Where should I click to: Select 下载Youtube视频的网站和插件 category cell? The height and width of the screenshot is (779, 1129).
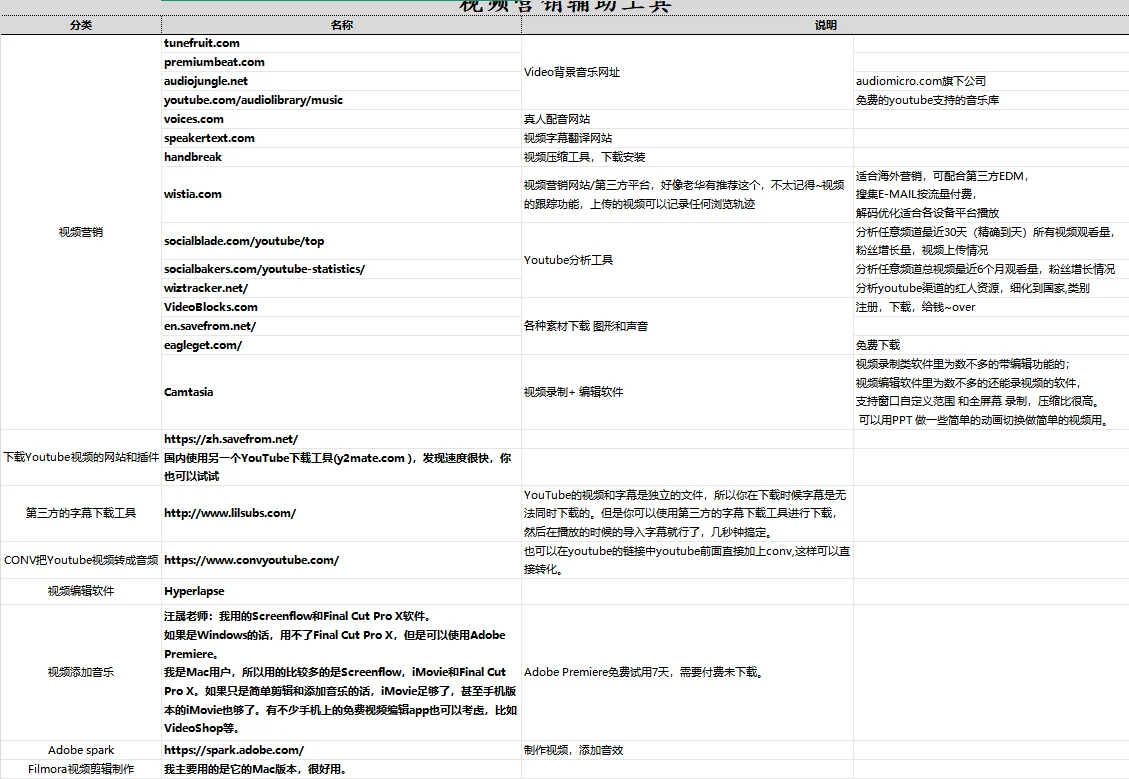point(81,457)
